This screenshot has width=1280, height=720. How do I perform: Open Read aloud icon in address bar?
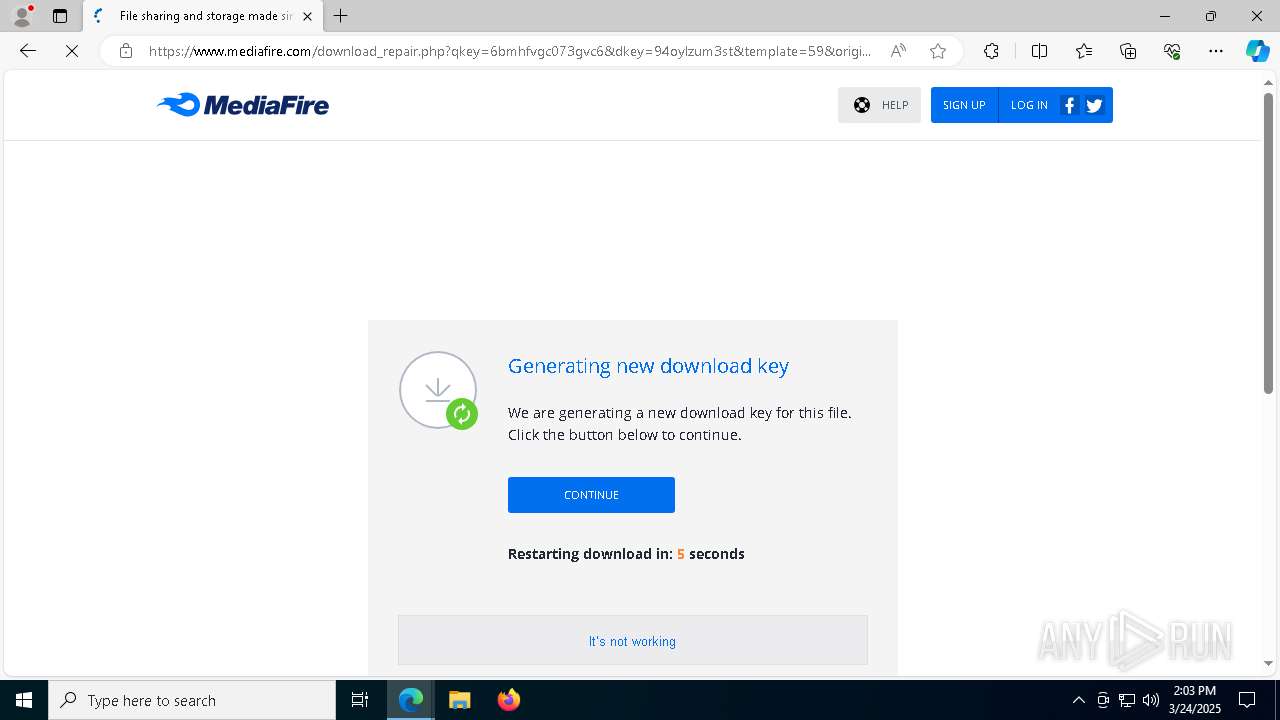click(898, 51)
